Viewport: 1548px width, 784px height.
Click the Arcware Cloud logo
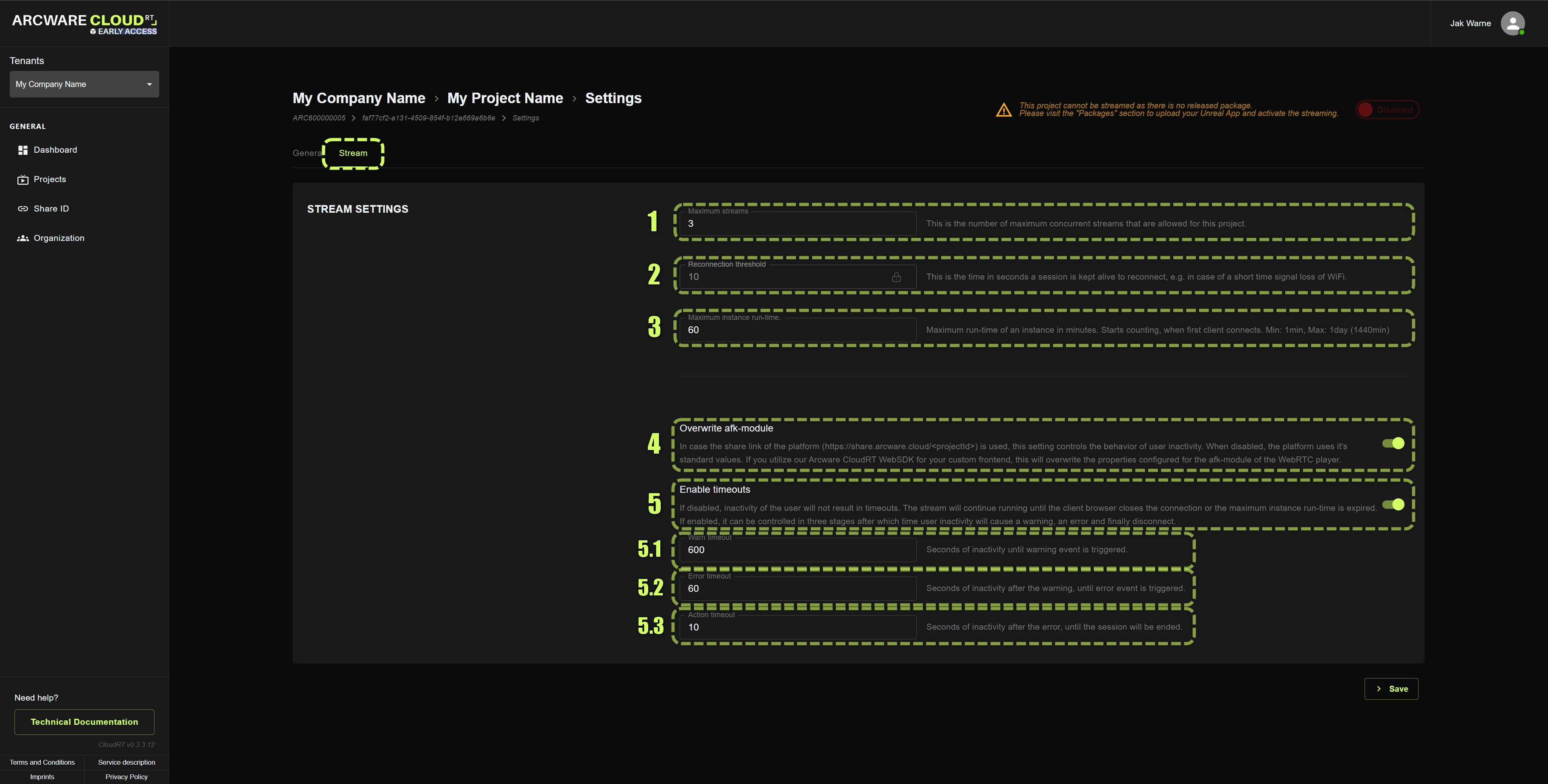(x=84, y=23)
